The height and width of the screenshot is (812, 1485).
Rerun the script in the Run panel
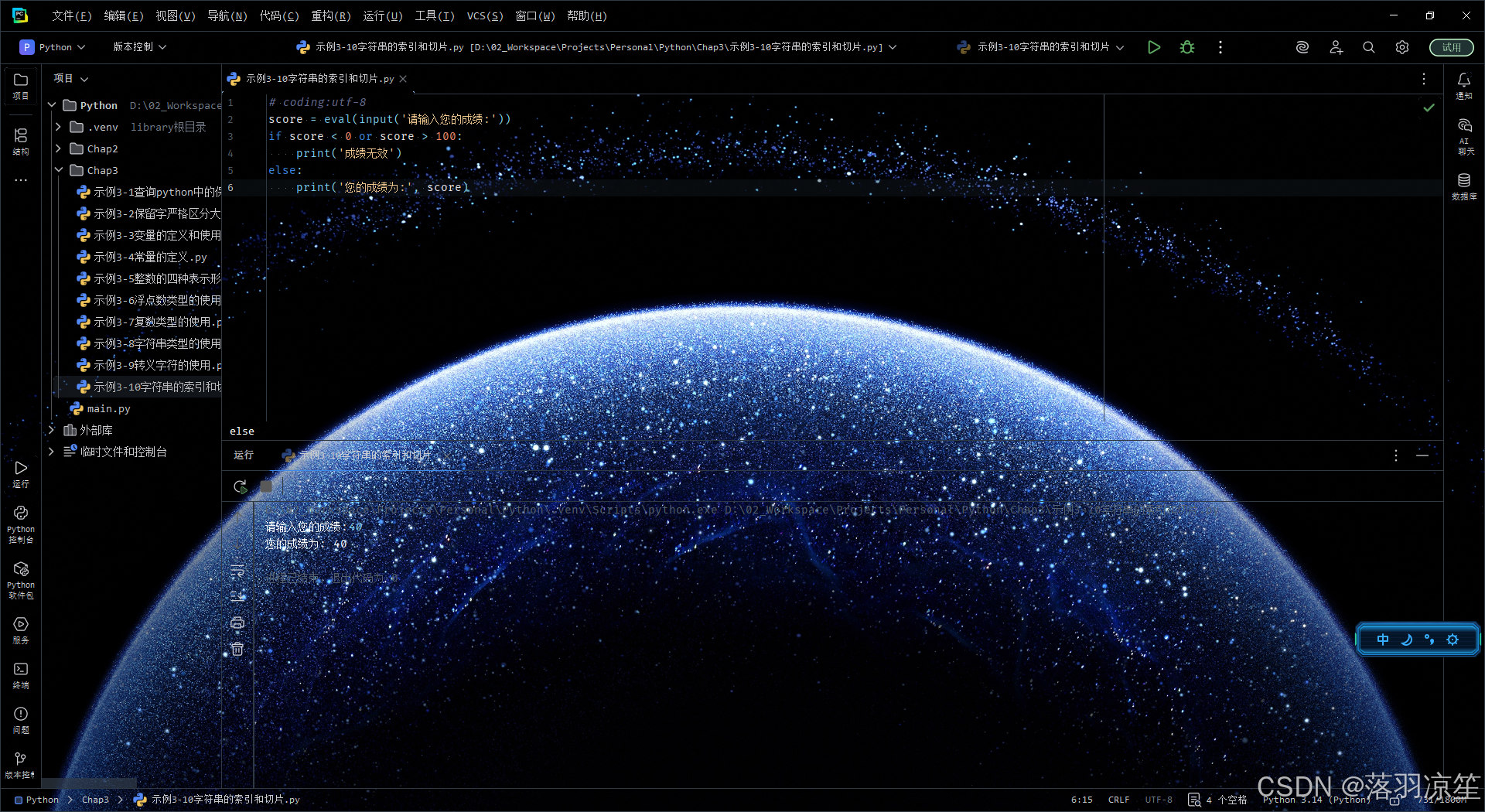[x=240, y=486]
